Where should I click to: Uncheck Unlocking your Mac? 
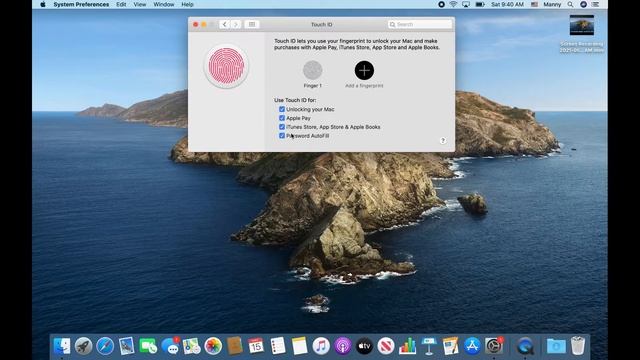click(282, 109)
